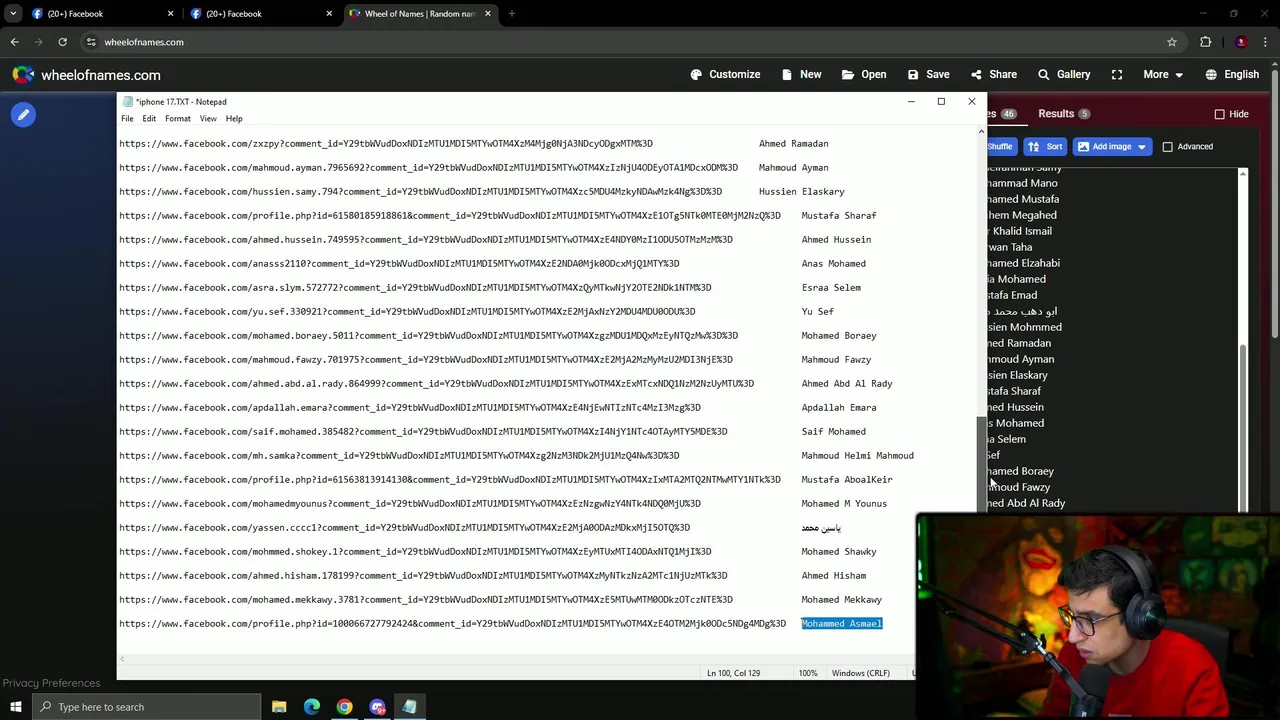Click Mohamed Mekkawy name in Notepad

point(841,600)
